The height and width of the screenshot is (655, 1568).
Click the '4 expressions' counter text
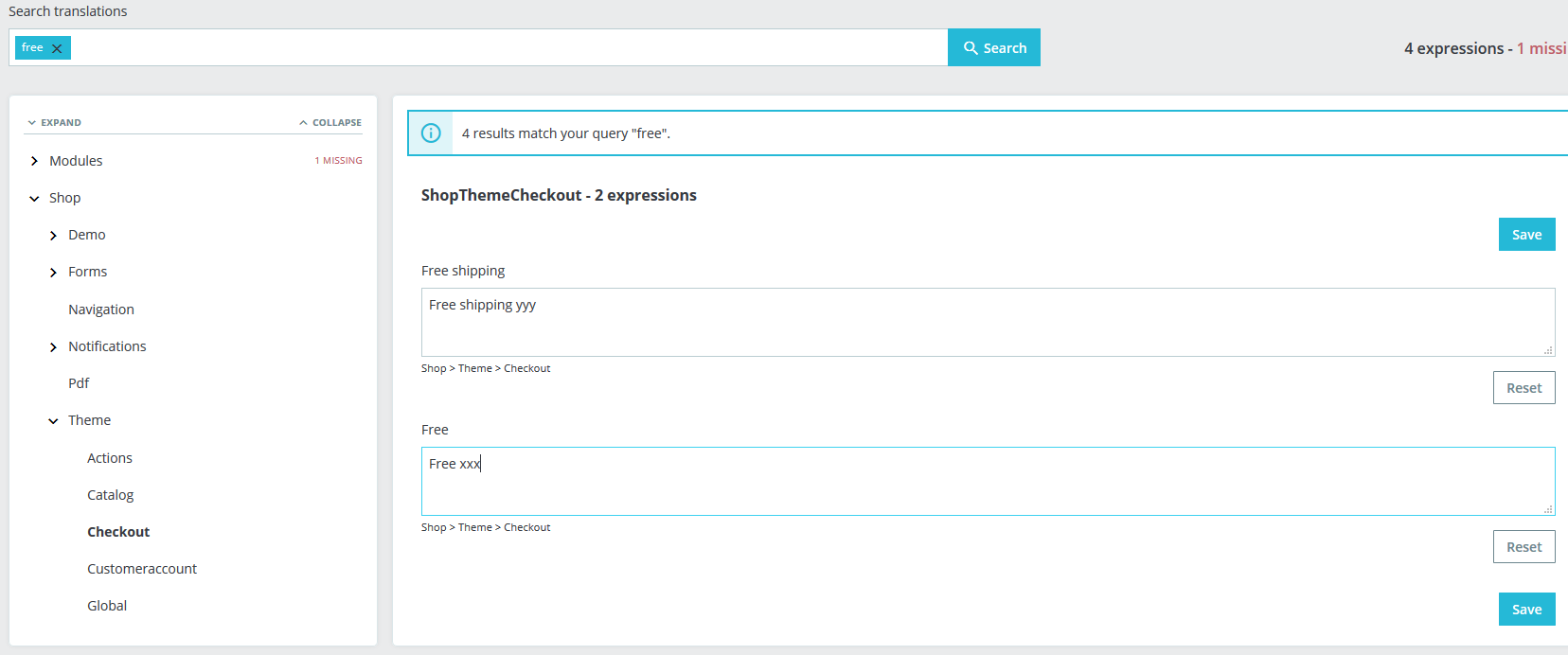click(1453, 48)
